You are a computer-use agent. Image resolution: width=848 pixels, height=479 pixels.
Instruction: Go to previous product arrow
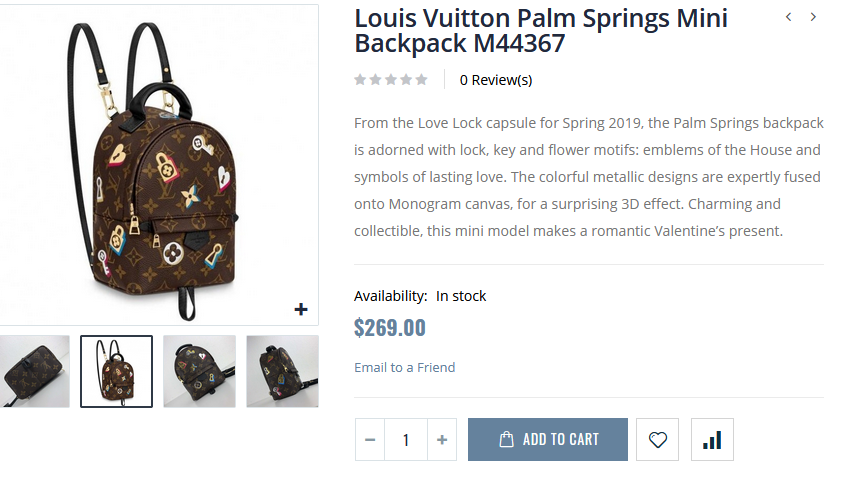tap(789, 17)
